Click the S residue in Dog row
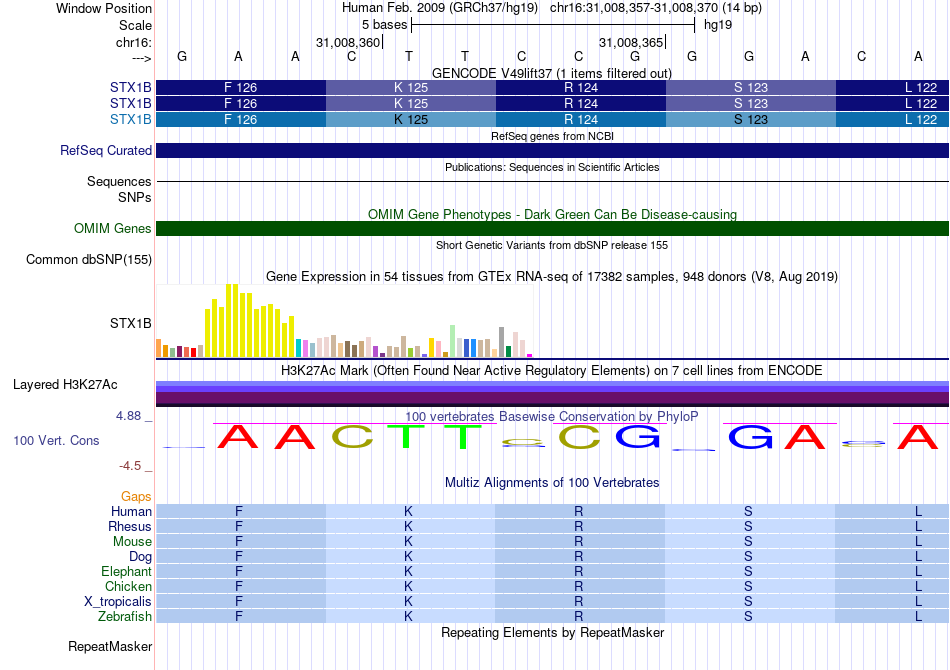950x670 pixels. point(748,557)
